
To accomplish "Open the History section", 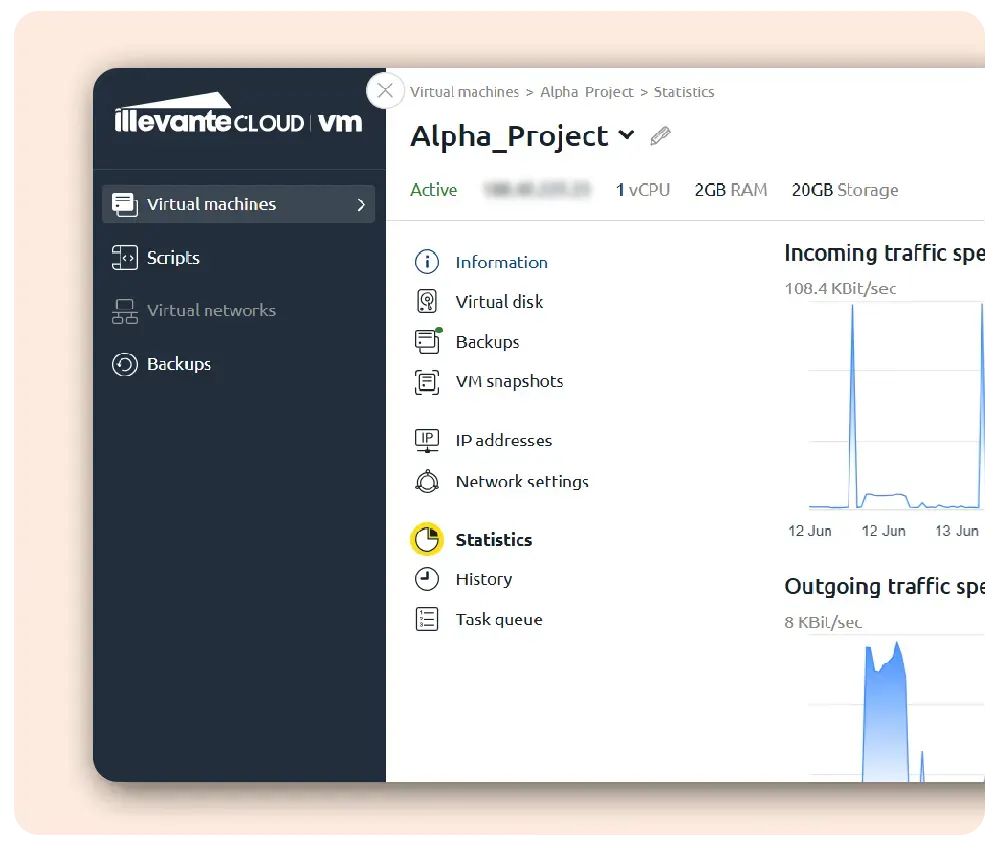I will pos(484,580).
